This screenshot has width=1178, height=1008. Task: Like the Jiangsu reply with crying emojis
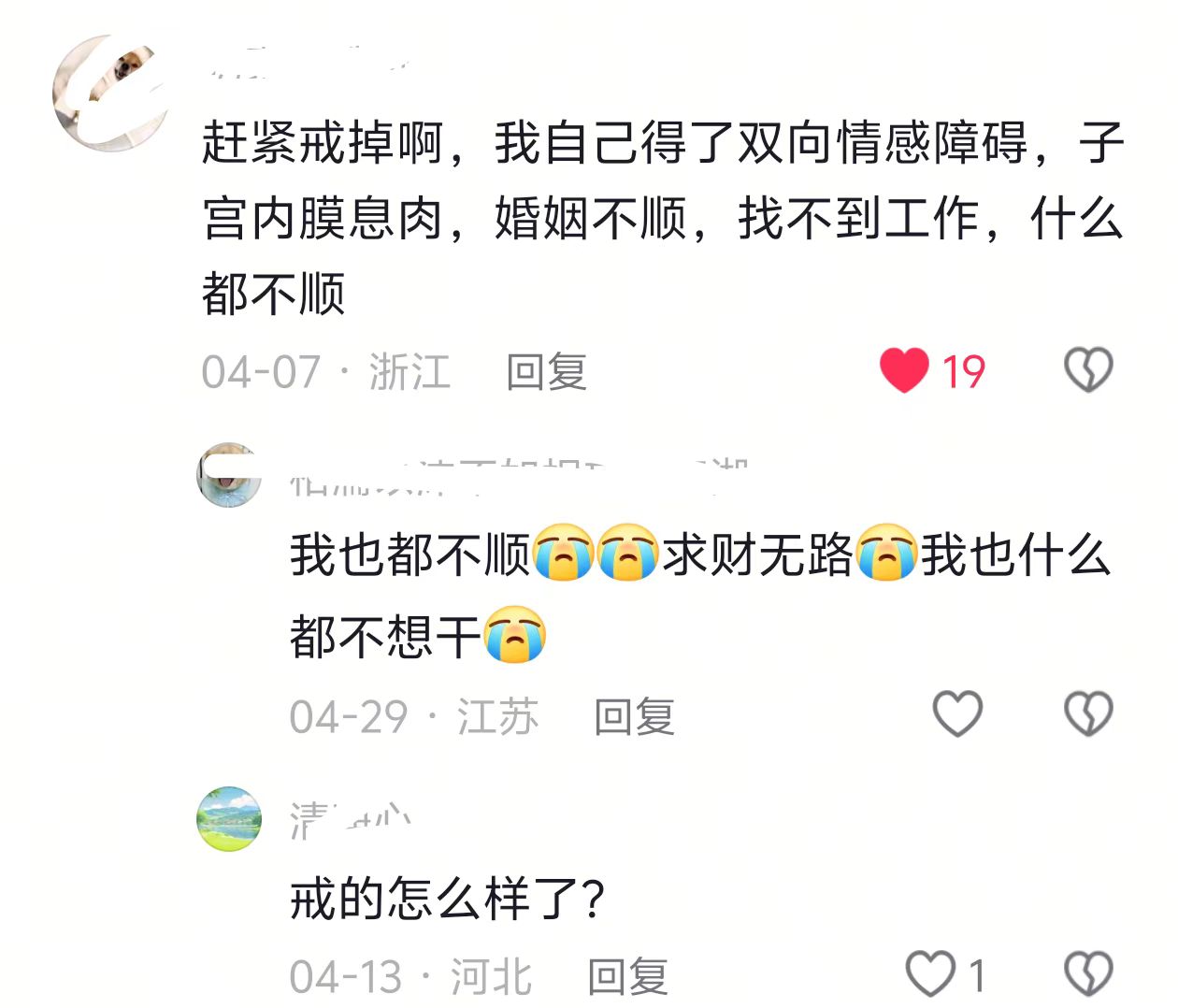click(957, 714)
